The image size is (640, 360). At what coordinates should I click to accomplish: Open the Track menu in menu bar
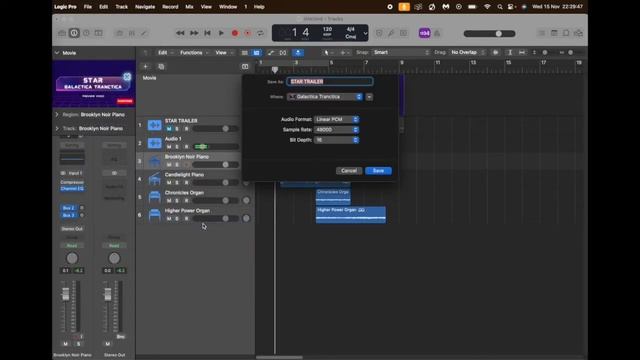click(x=122, y=7)
